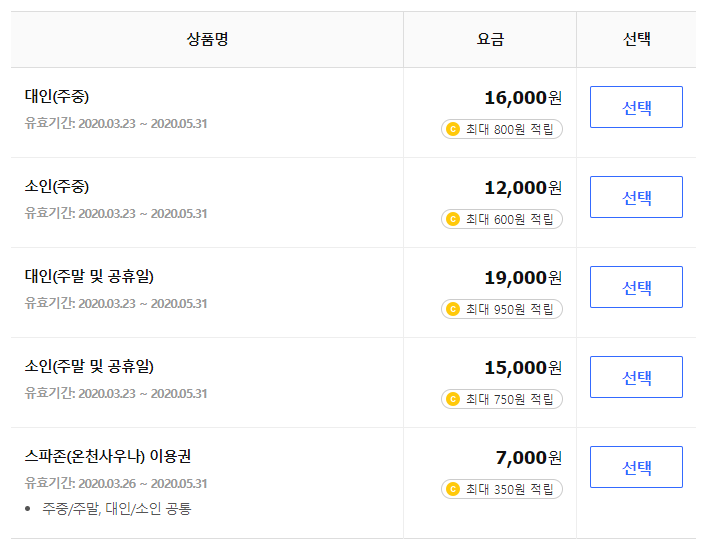The image size is (704, 549).
Task: Open the 최대 800원 적립 points badge
Action: click(x=502, y=129)
